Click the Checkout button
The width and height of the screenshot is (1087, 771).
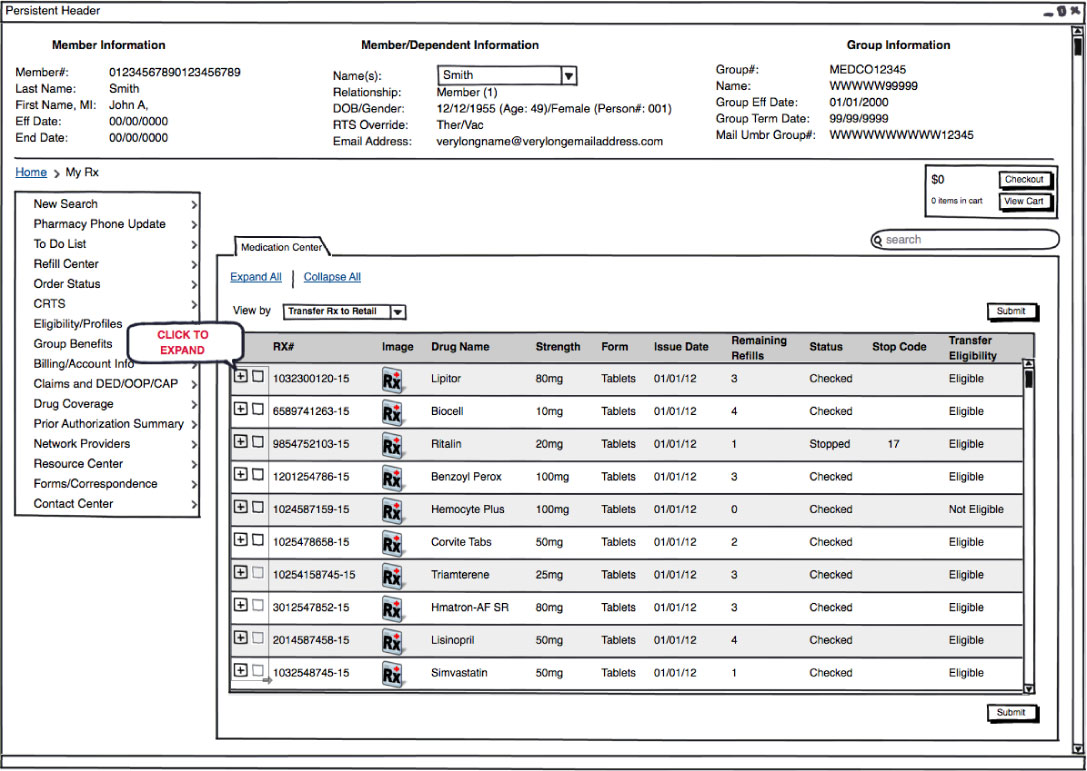[x=1025, y=180]
